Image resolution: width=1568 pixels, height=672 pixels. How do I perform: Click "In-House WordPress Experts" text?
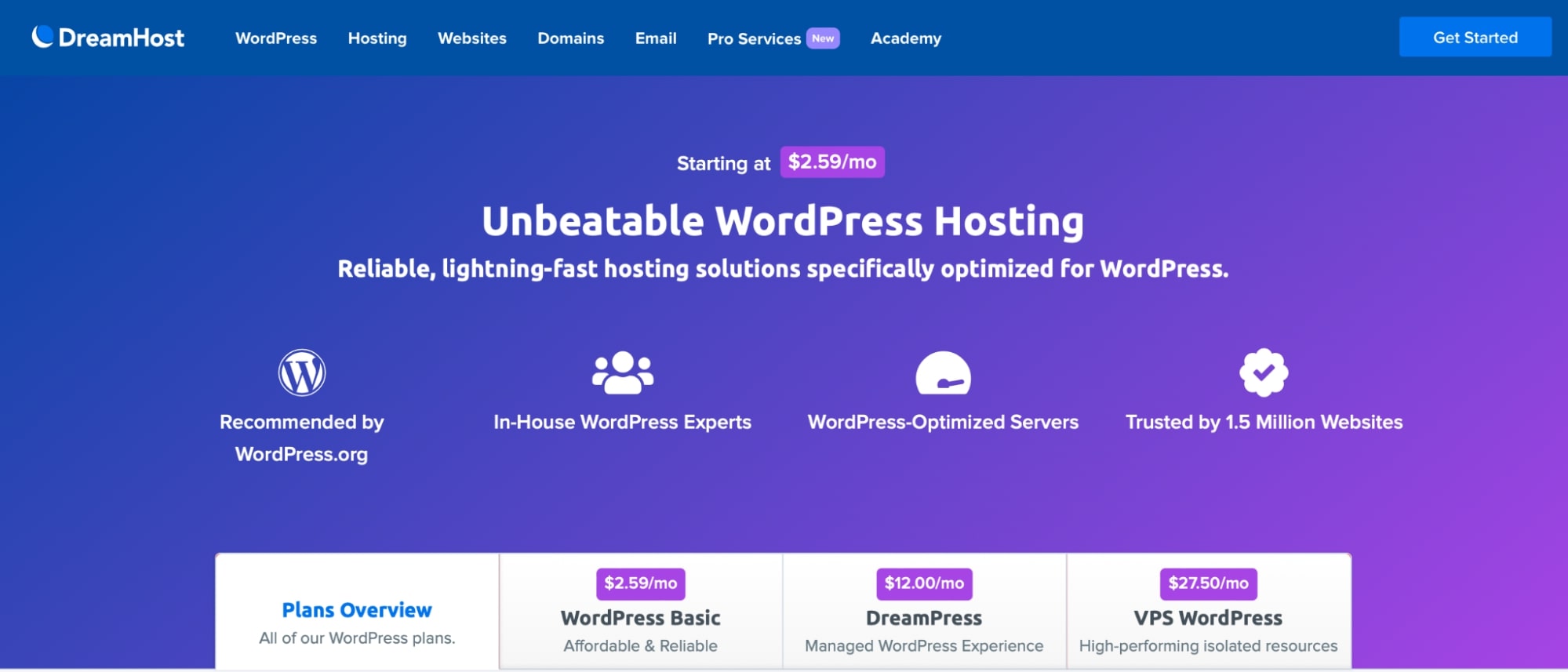coord(623,422)
